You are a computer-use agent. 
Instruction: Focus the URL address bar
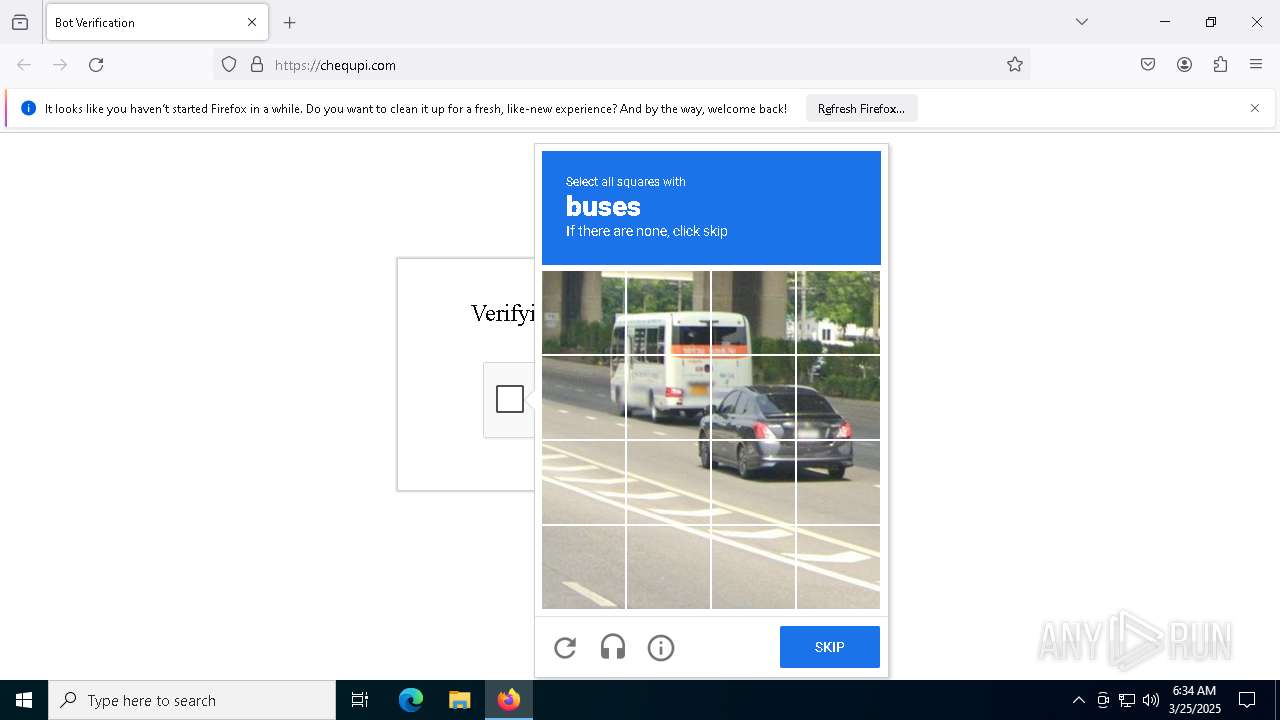[x=620, y=65]
